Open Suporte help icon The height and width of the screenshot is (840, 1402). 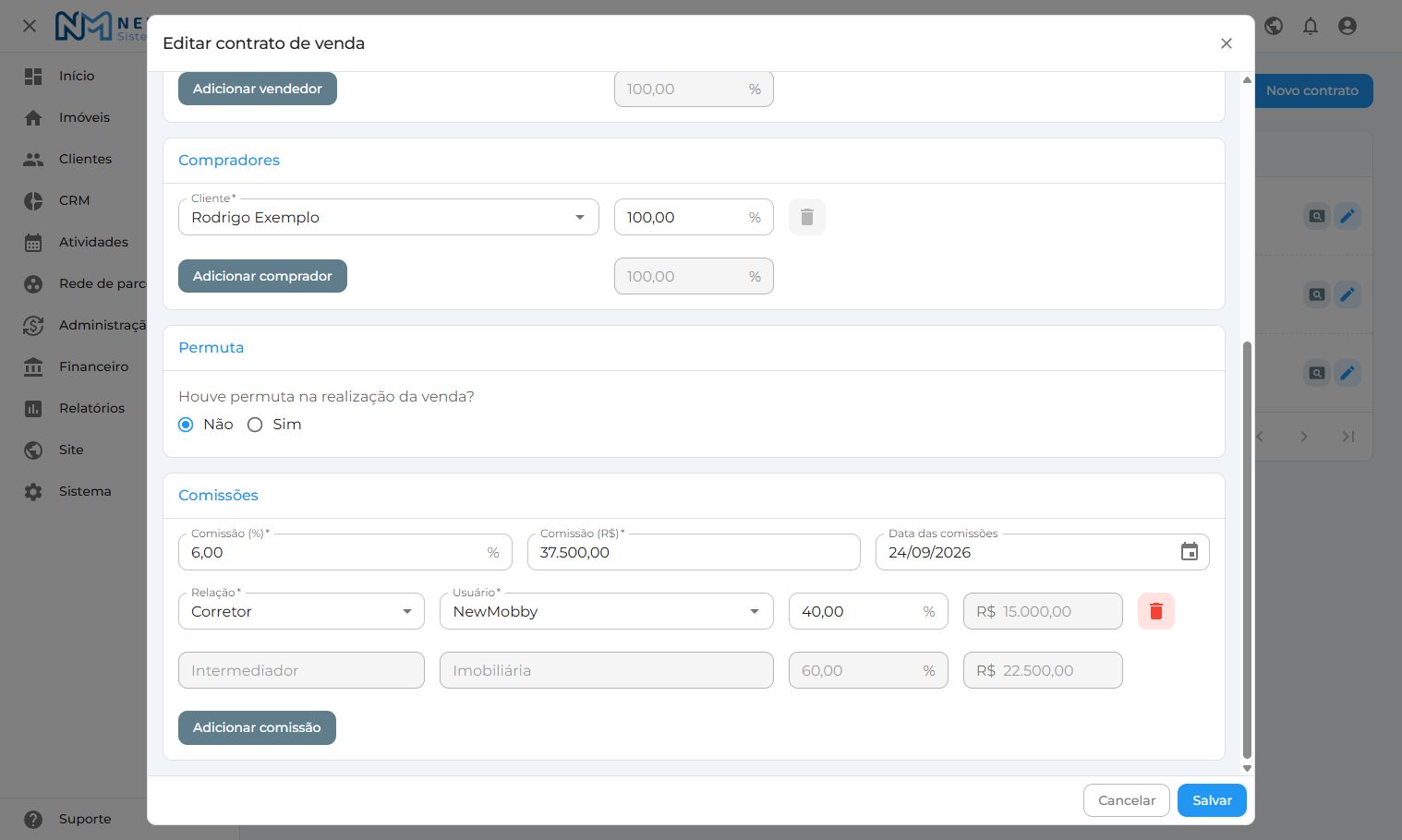tap(33, 819)
